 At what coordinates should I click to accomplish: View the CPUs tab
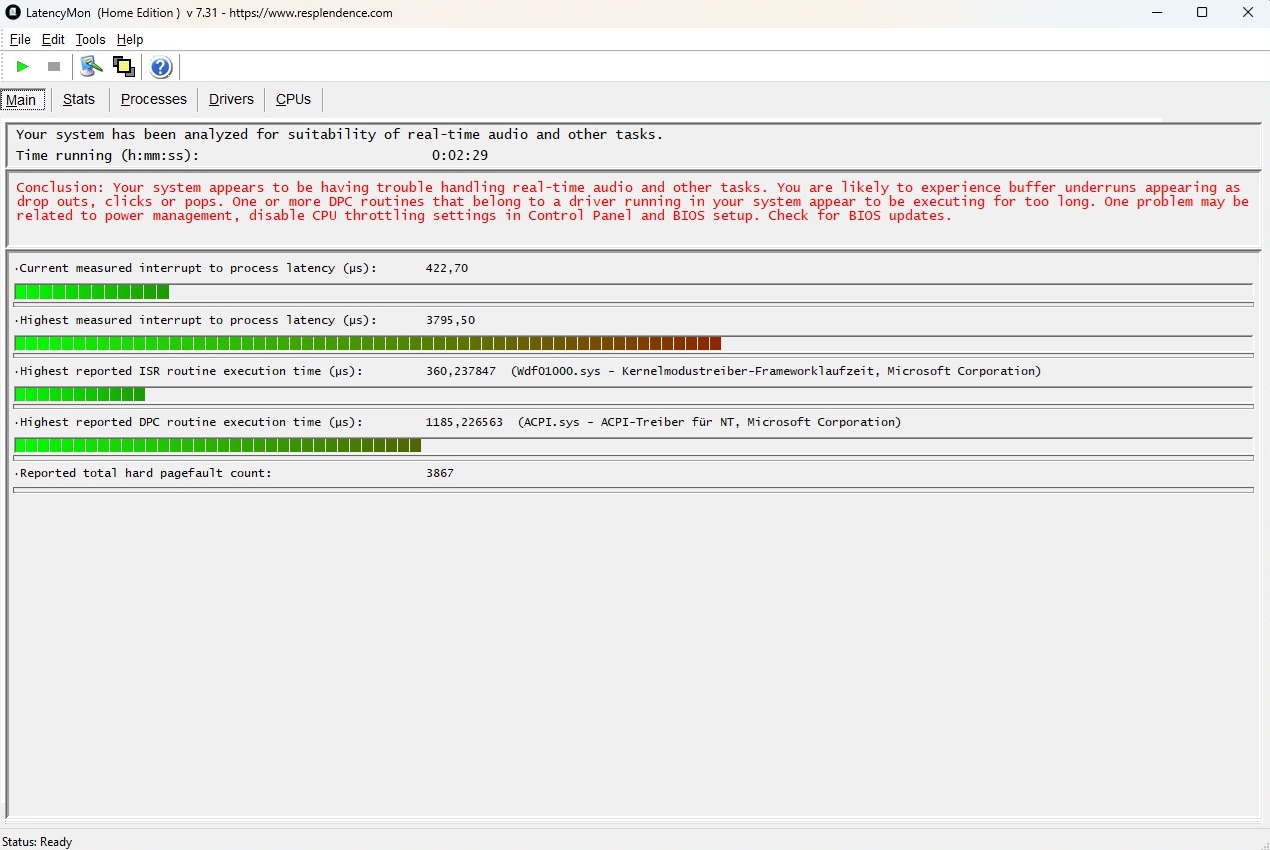293,99
